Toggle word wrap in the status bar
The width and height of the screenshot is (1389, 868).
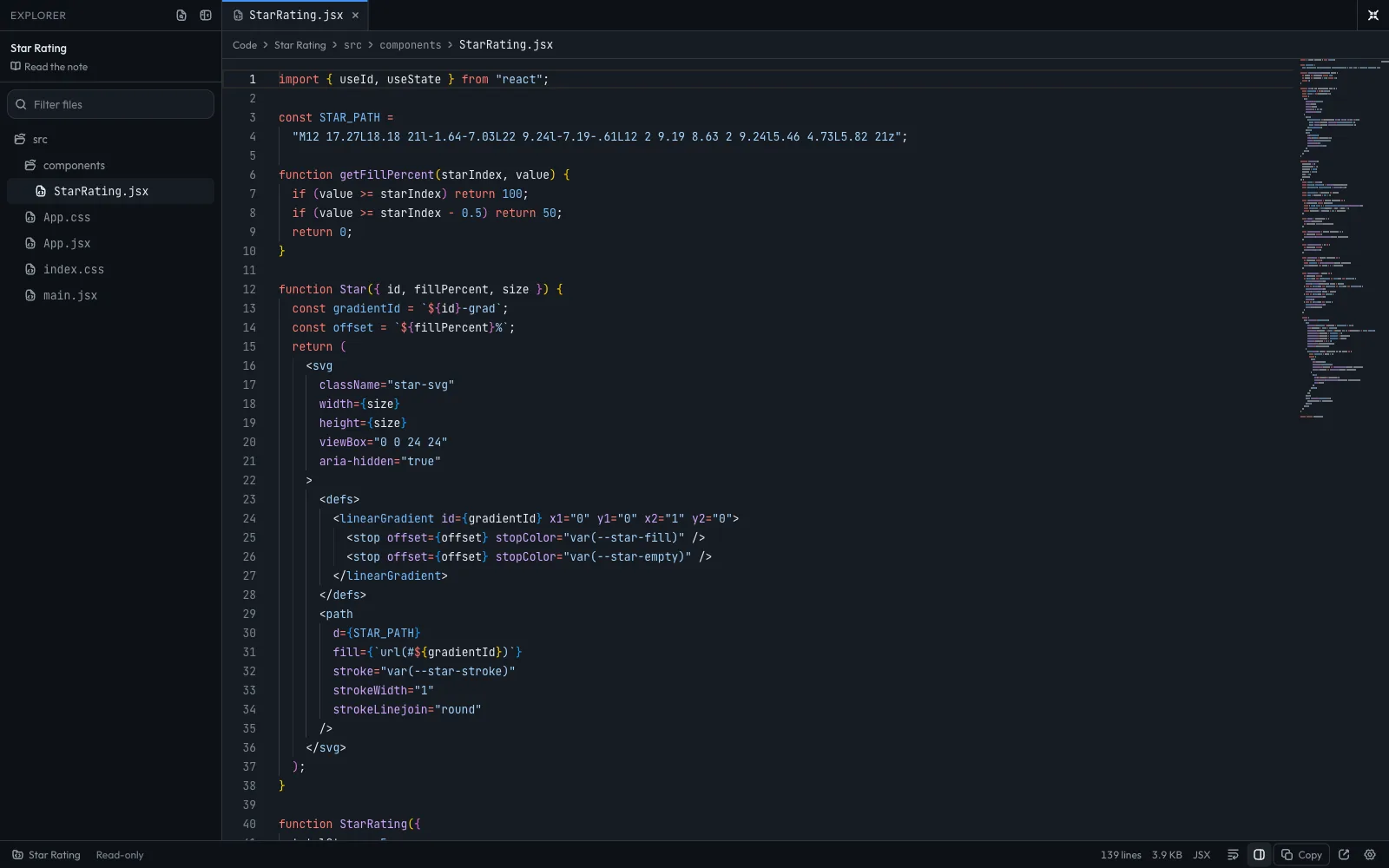pos(1233,855)
